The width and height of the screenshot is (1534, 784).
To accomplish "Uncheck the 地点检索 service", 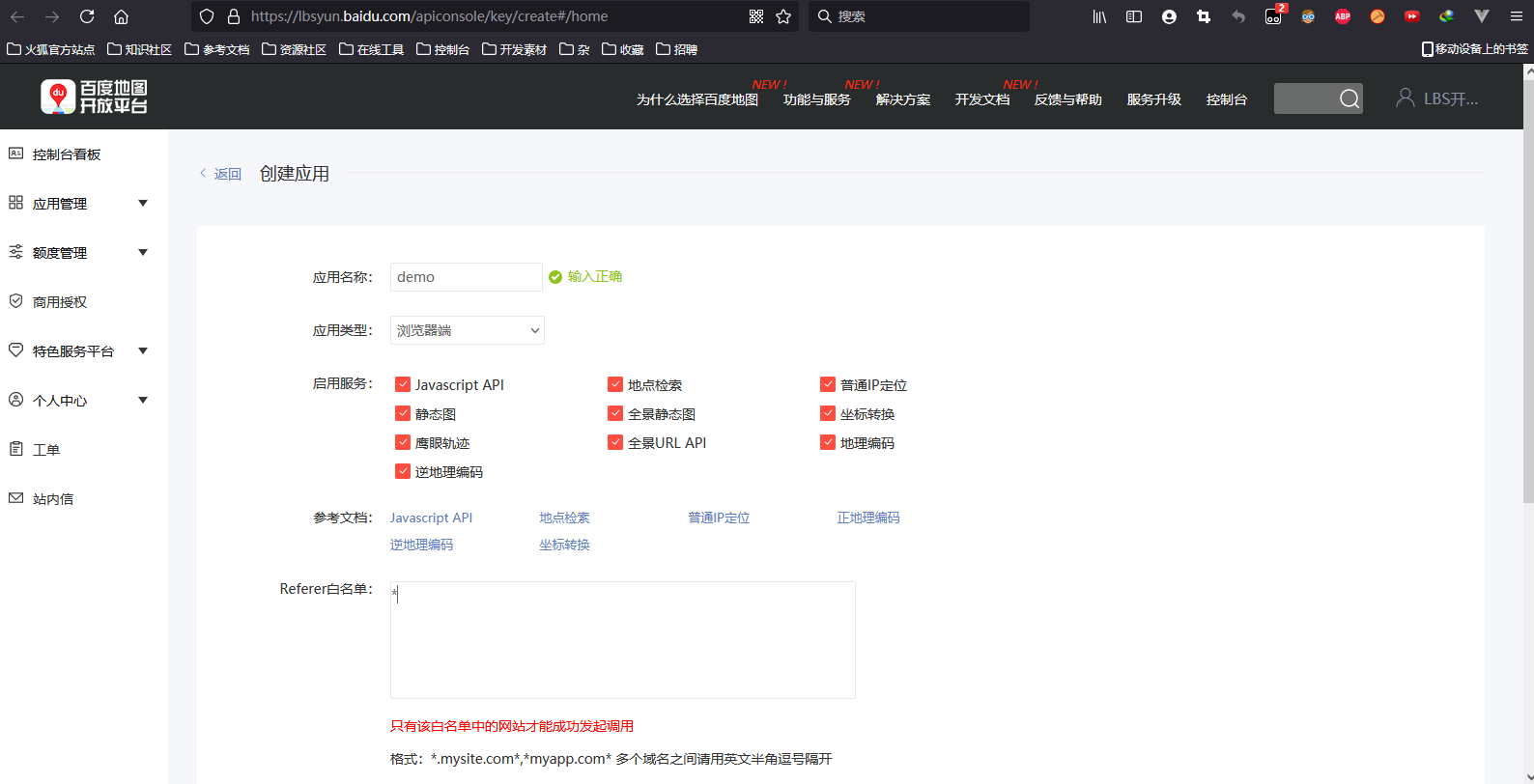I will [615, 384].
